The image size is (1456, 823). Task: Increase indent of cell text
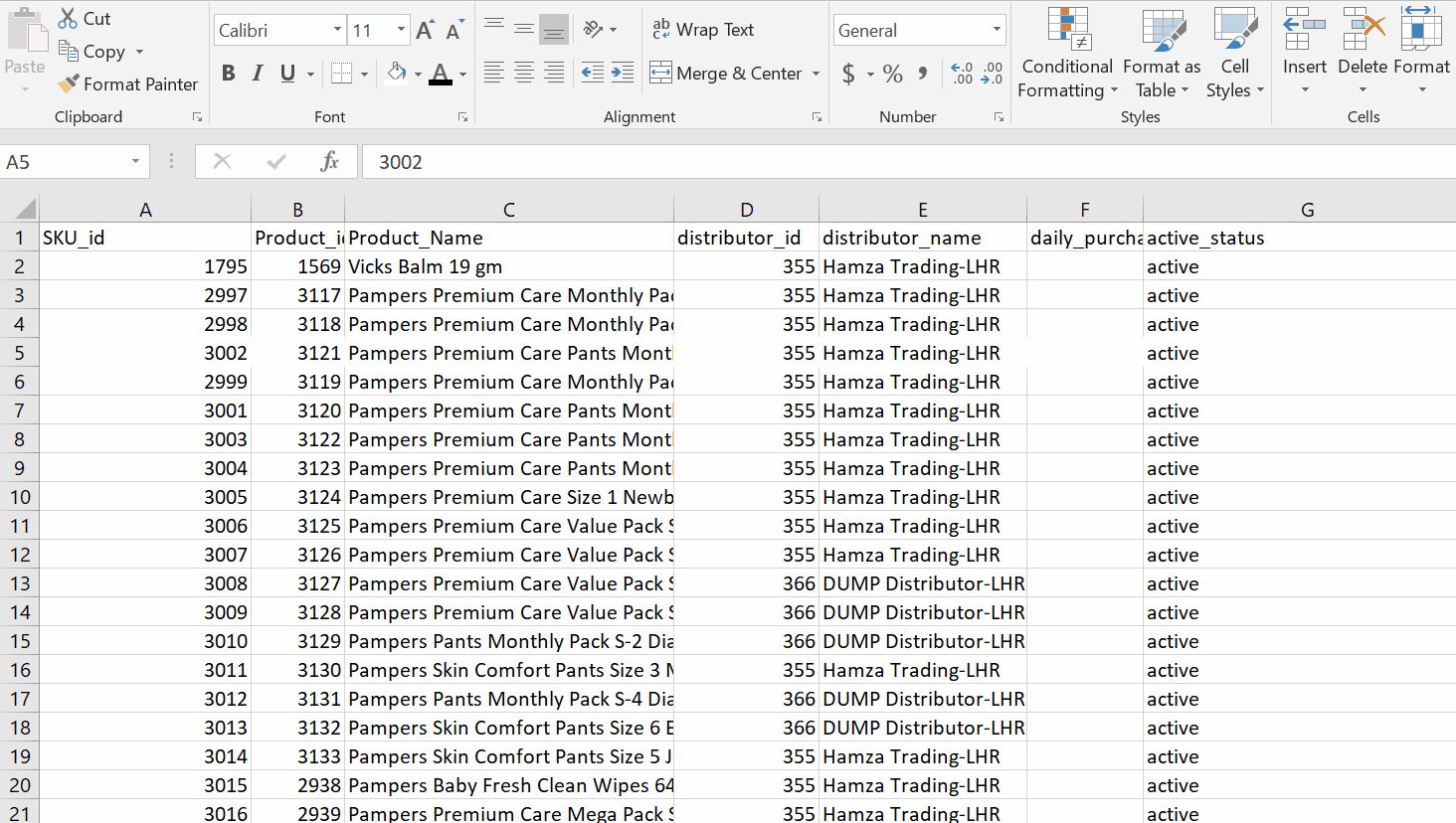click(x=623, y=73)
